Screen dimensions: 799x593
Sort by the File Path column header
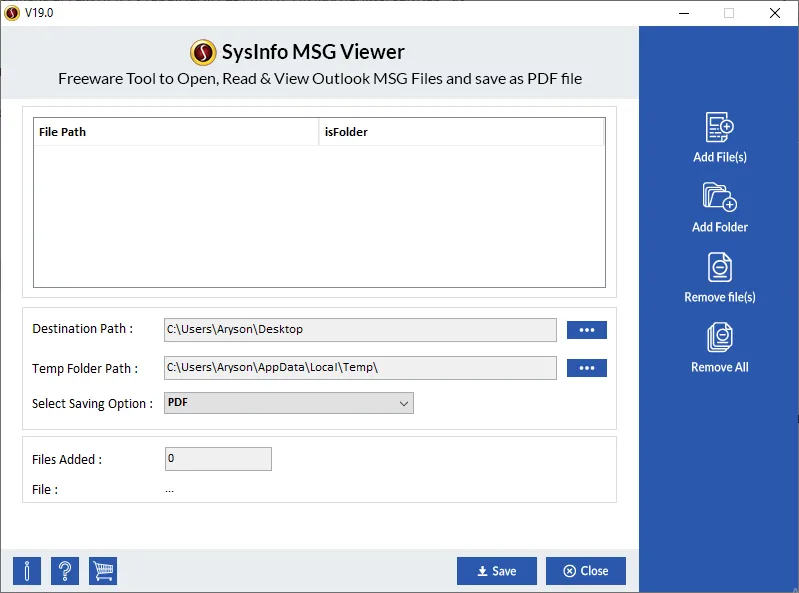point(175,132)
